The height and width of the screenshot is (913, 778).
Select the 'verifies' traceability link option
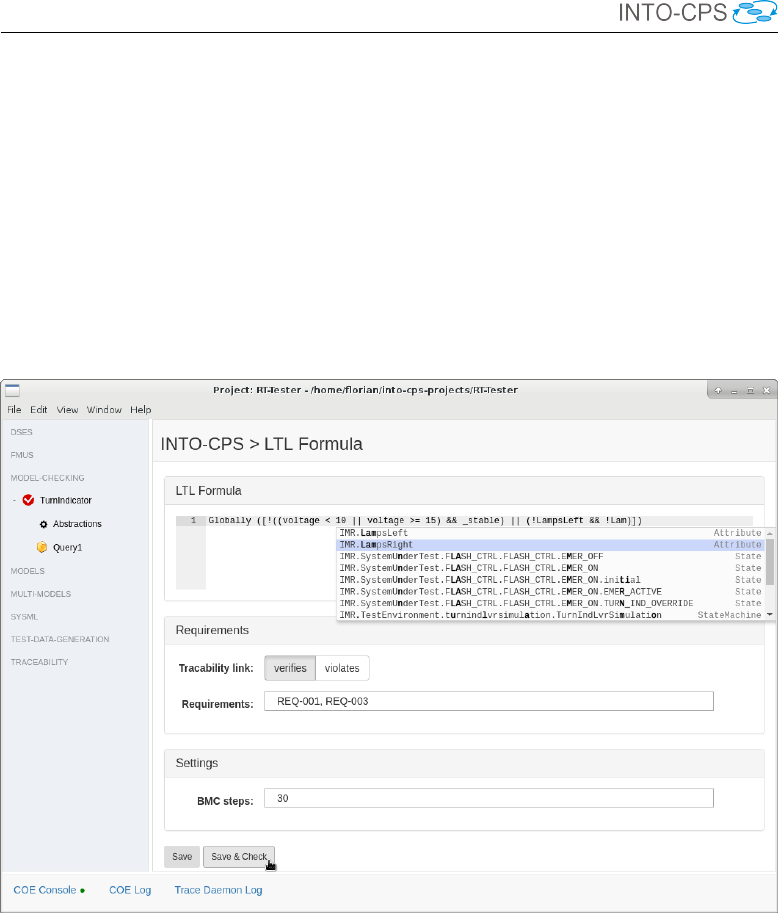pos(290,668)
